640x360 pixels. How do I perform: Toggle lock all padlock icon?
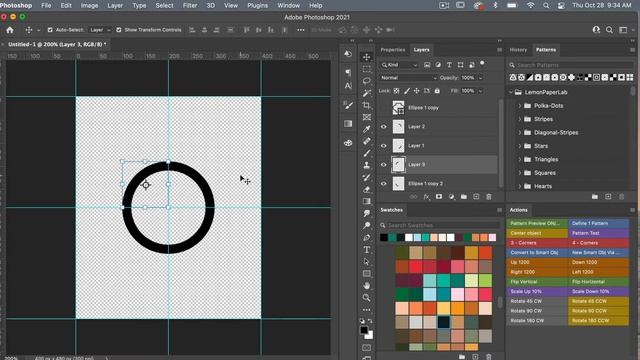(x=437, y=91)
